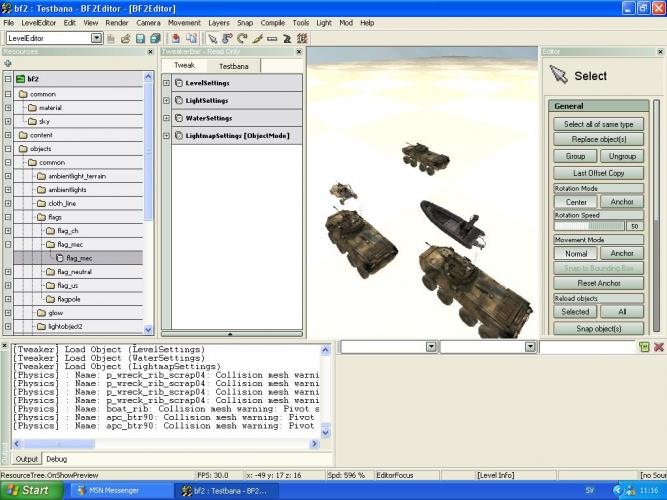The width and height of the screenshot is (667, 500).
Task: Open the Compile menu
Action: pos(272,22)
